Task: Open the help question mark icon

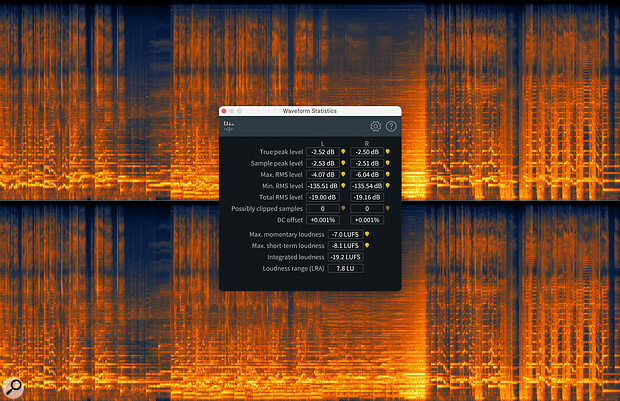Action: pos(391,126)
